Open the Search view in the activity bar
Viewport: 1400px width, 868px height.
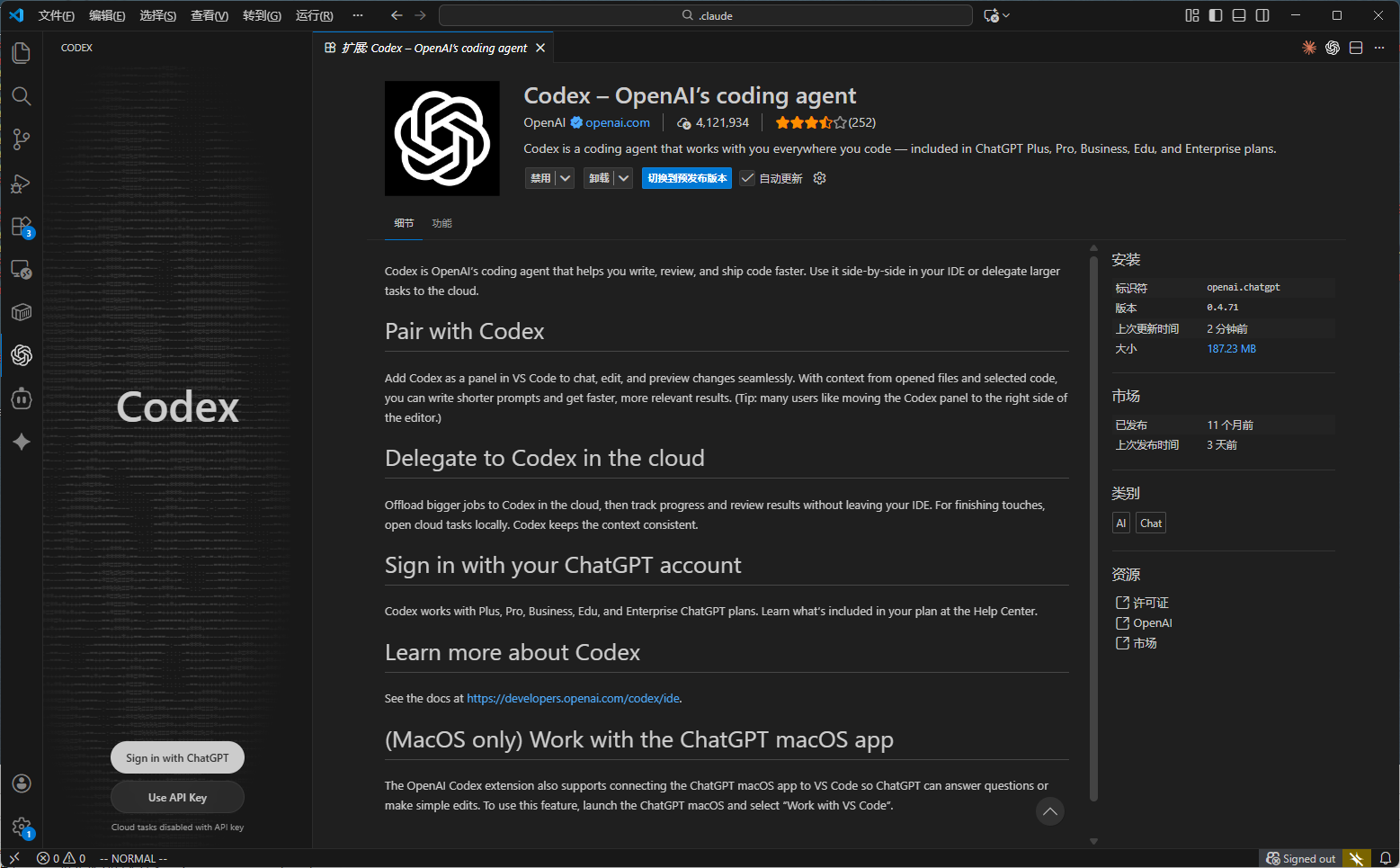[x=22, y=96]
